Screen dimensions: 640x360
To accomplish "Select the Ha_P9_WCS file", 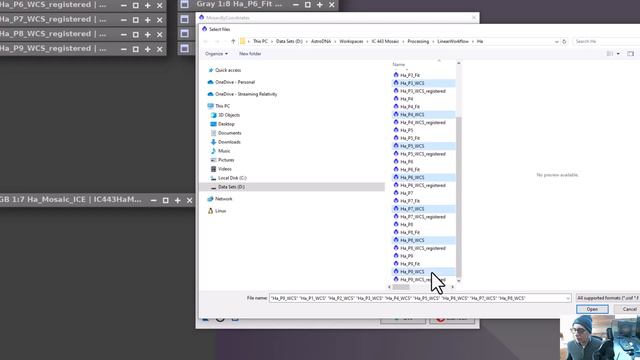I will [x=424, y=271].
